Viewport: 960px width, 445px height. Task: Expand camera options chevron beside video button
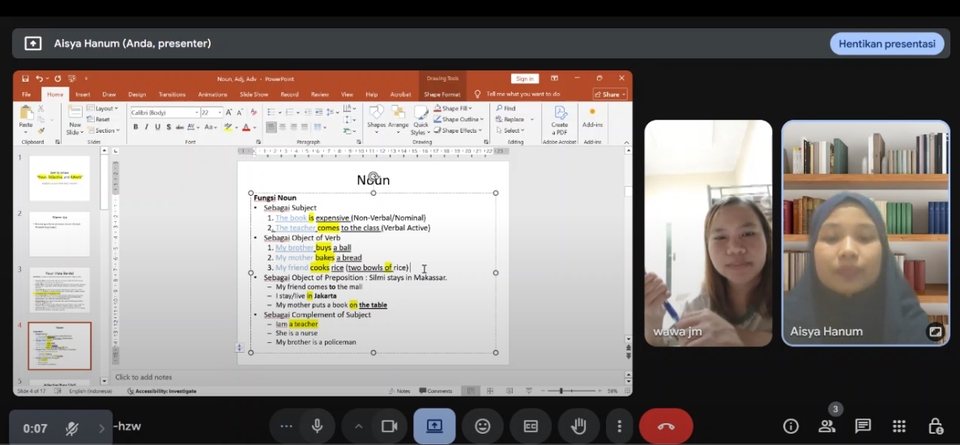[x=358, y=426]
